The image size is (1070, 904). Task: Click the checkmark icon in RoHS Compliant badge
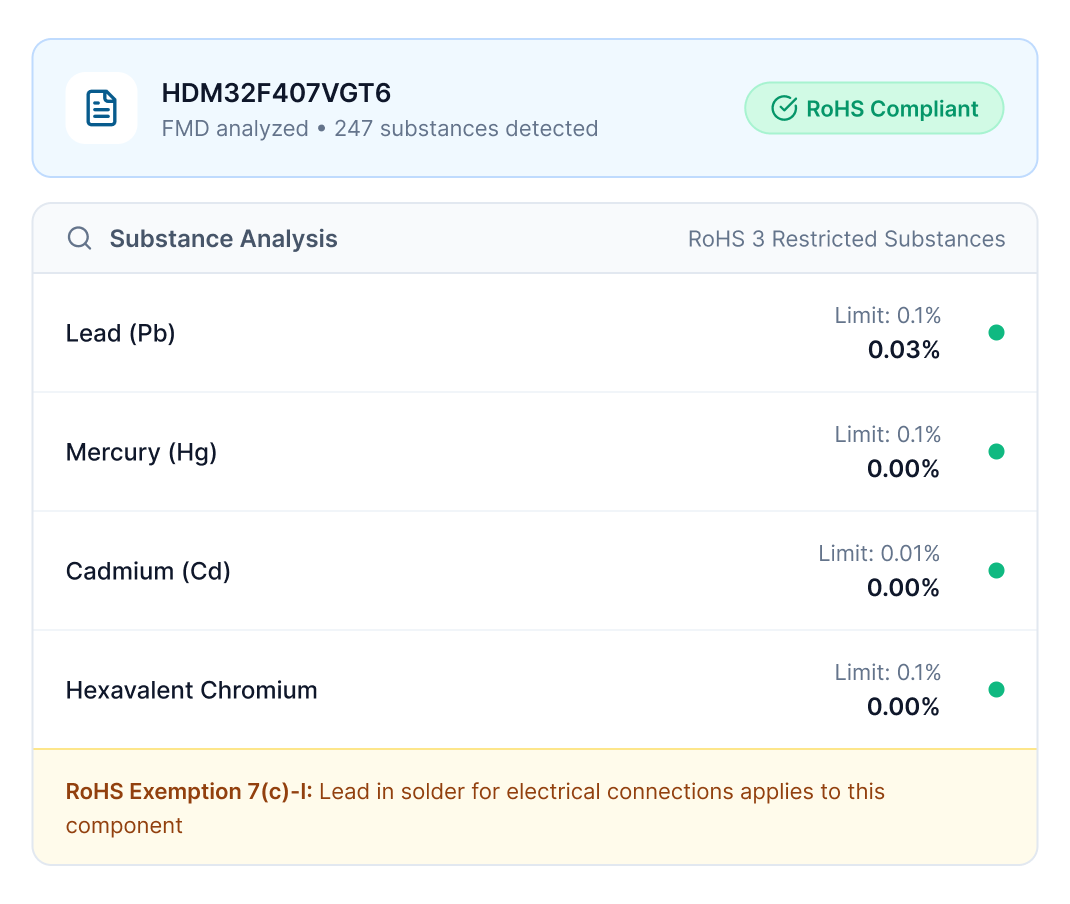(x=784, y=108)
